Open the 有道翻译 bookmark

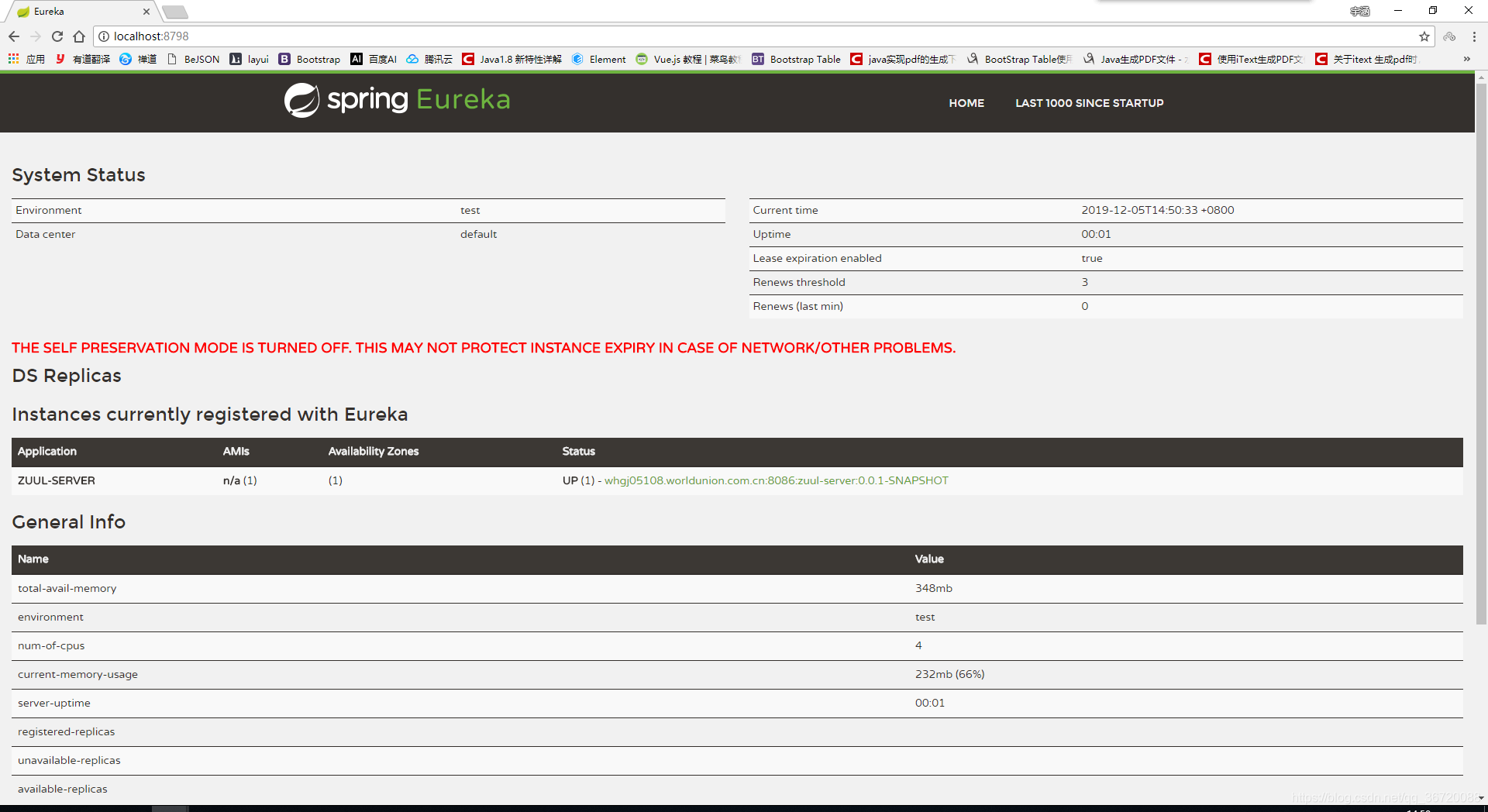coord(82,59)
